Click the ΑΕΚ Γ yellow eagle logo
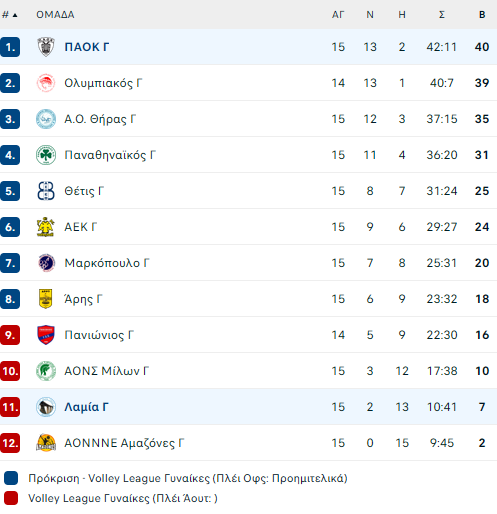The height and width of the screenshot is (514, 497). click(46, 227)
